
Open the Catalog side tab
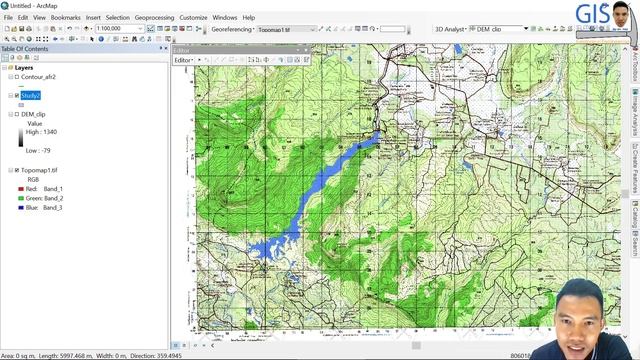point(635,213)
